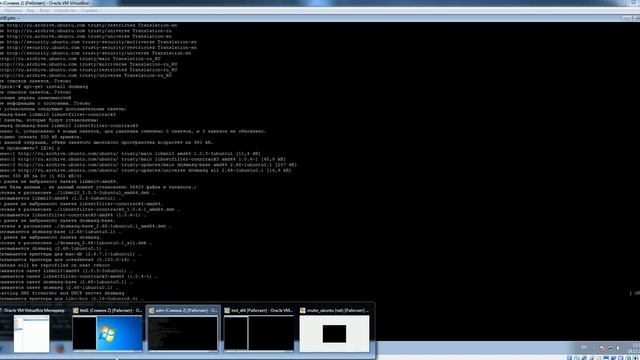Viewport: 640px width, 360px height.
Task: Show hidden tray icons arrow
Action: [x=594, y=348]
